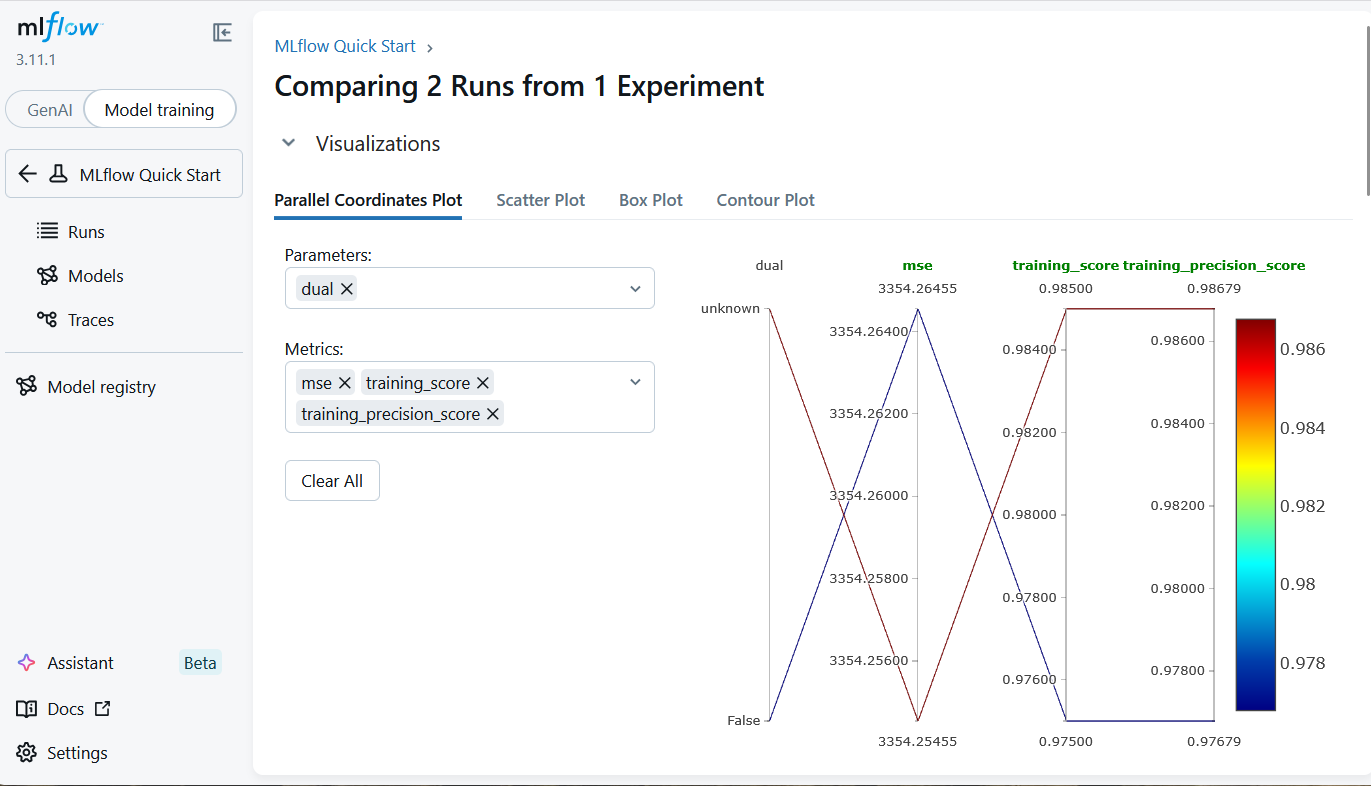Remove the training_precision_score metric chip

point(493,413)
